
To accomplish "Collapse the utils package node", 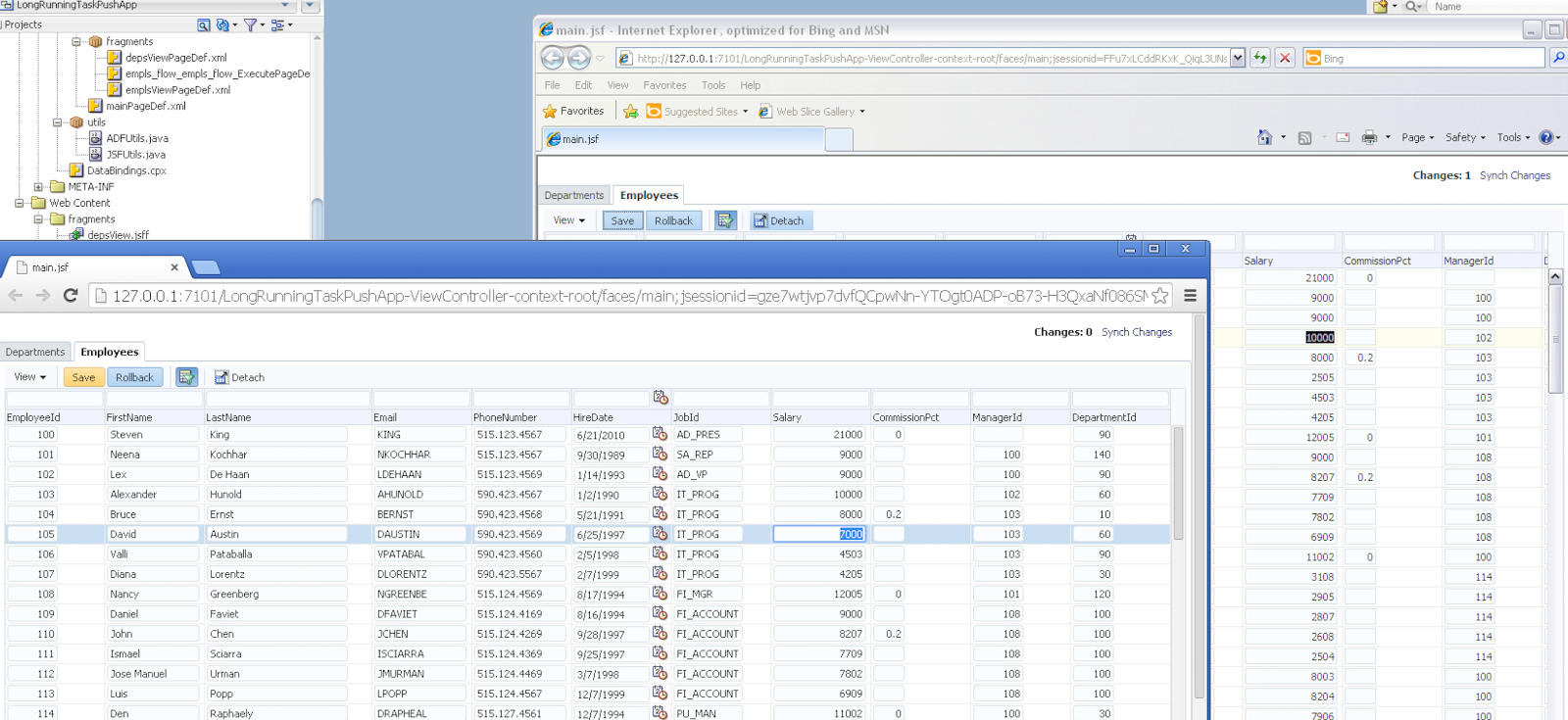I will click(x=58, y=122).
